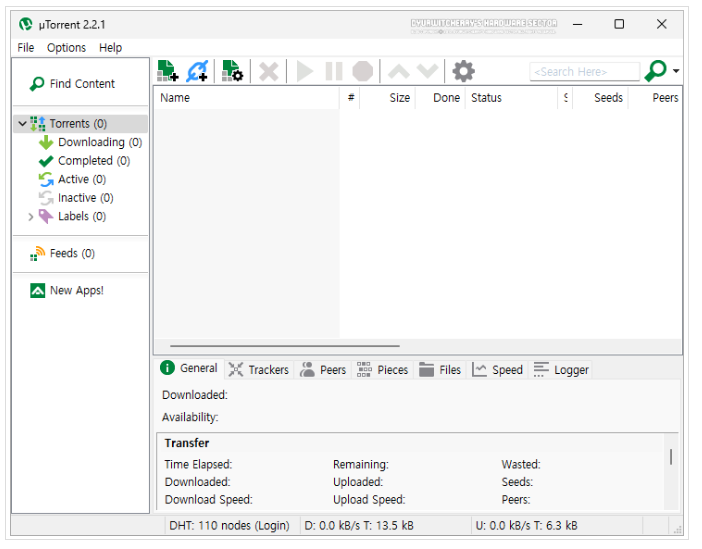Click the New Apps green icon

pyautogui.click(x=38, y=291)
